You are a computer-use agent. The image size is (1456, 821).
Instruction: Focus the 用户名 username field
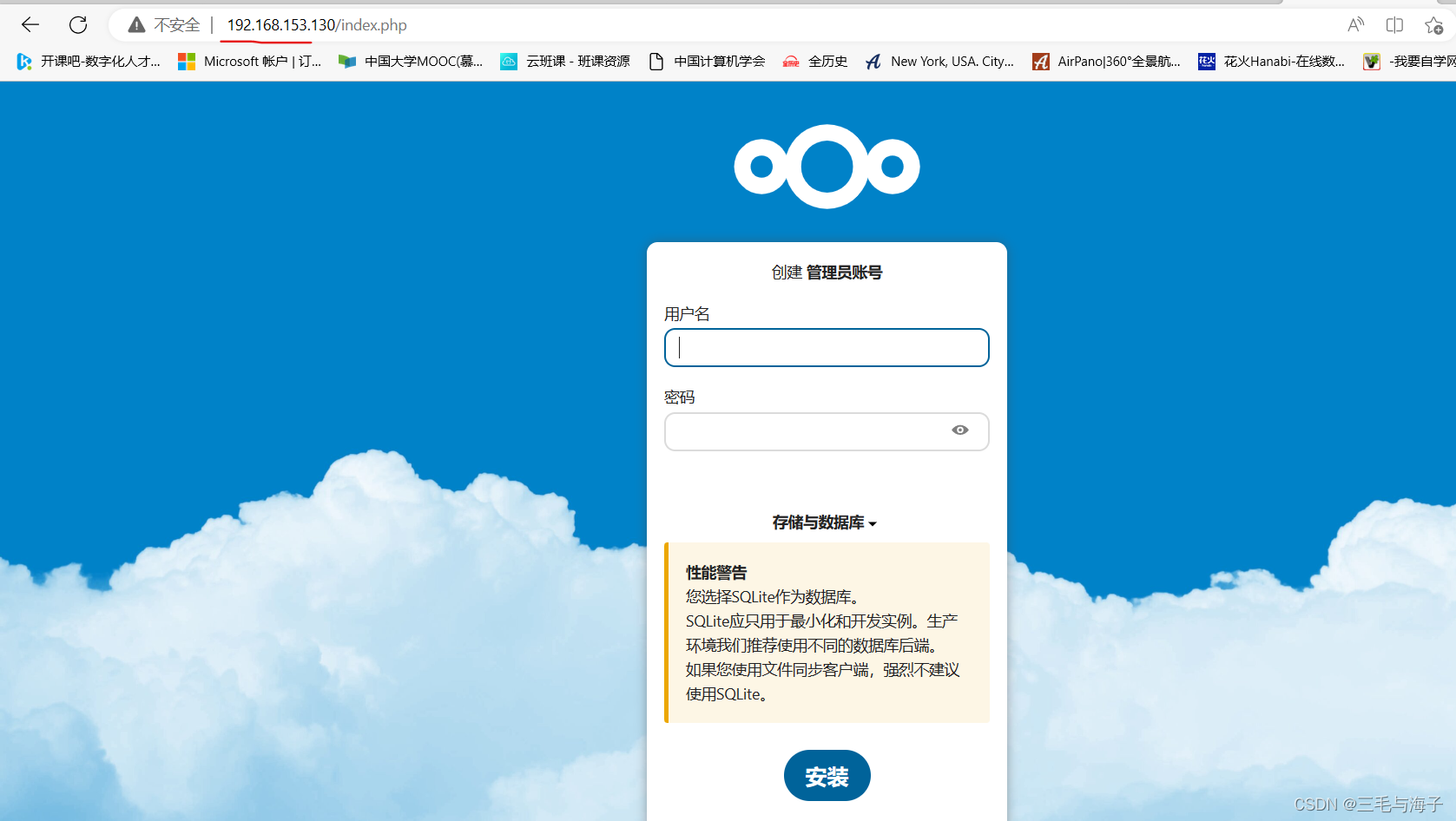827,347
